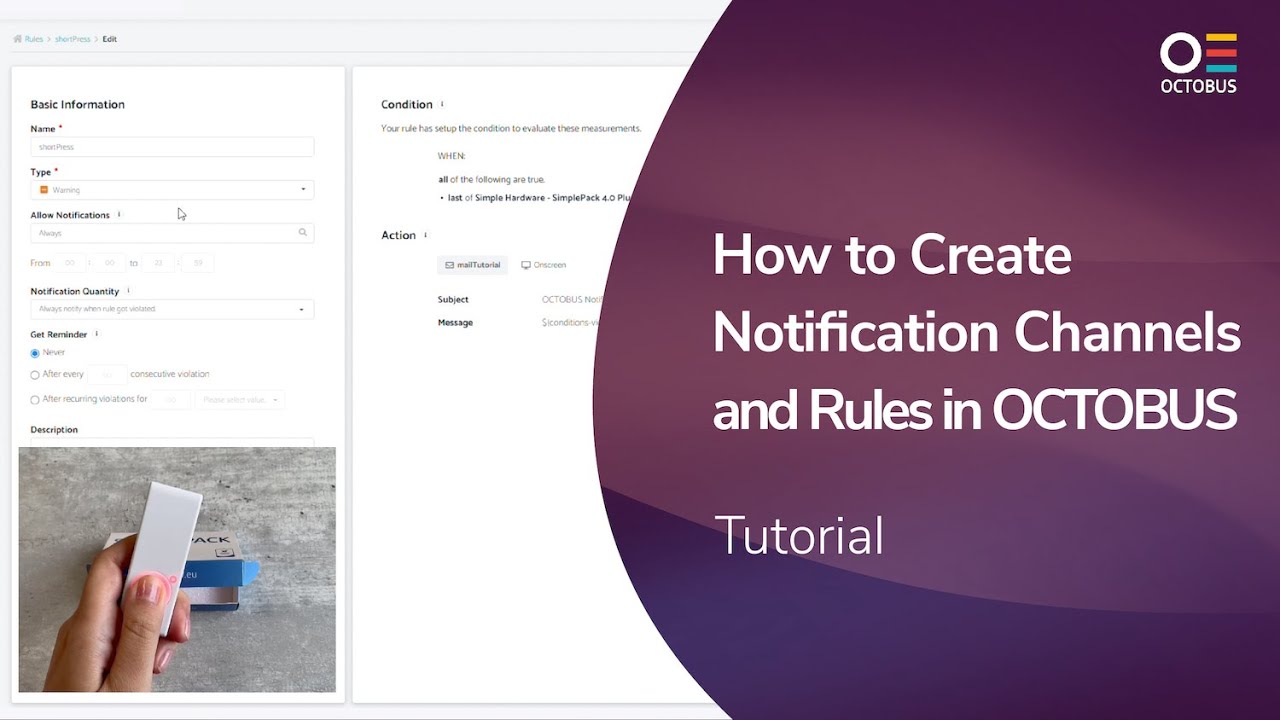Viewport: 1280px width, 720px height.
Task: Open the Type dropdown showing Warning
Action: click(172, 189)
